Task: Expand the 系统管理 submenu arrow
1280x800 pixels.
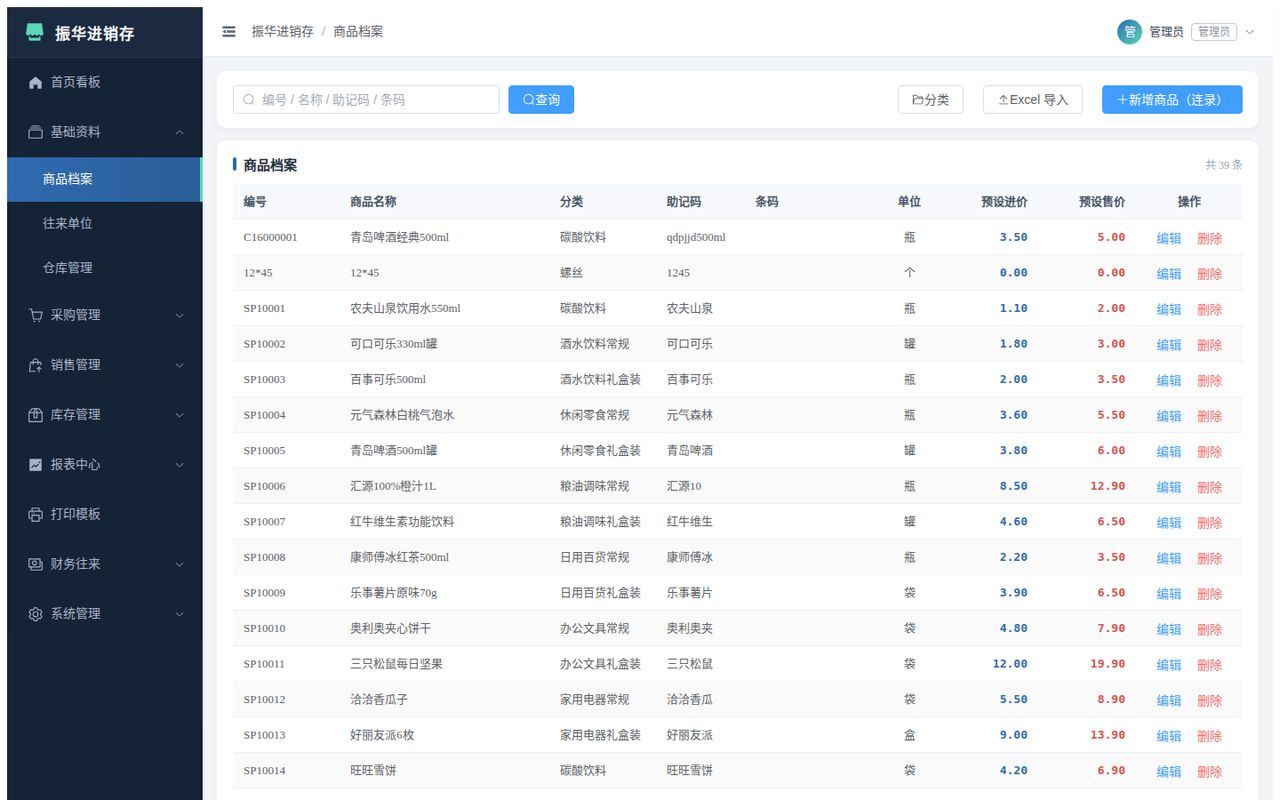Action: coord(179,614)
